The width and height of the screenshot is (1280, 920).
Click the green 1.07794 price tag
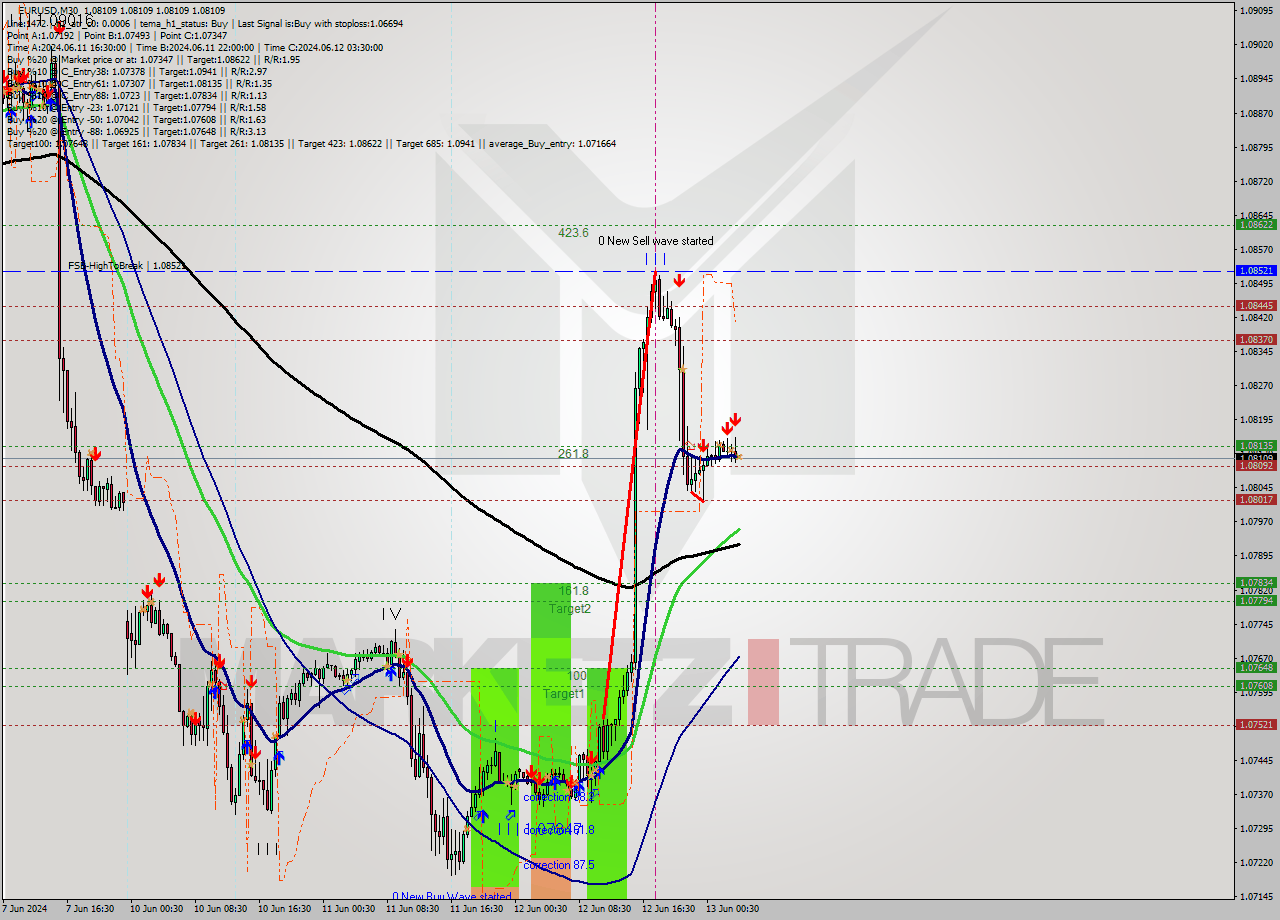(1257, 601)
